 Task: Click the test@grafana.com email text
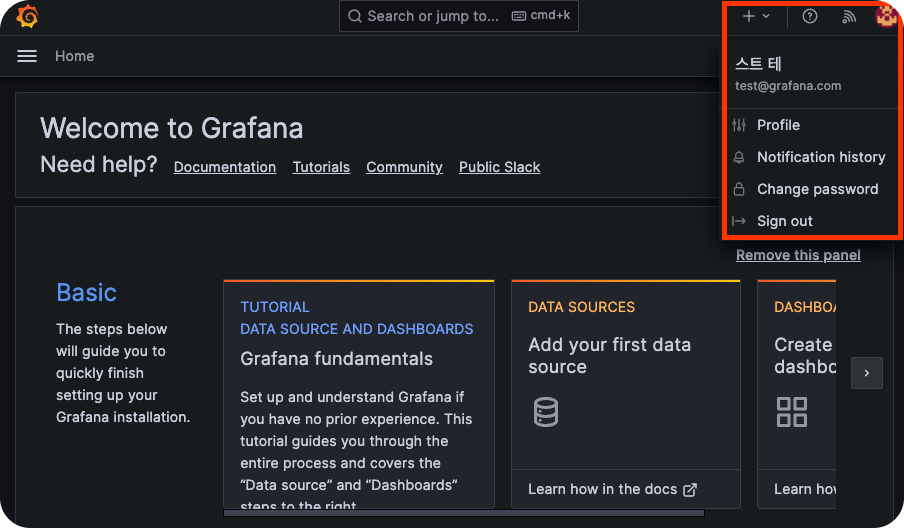788,86
